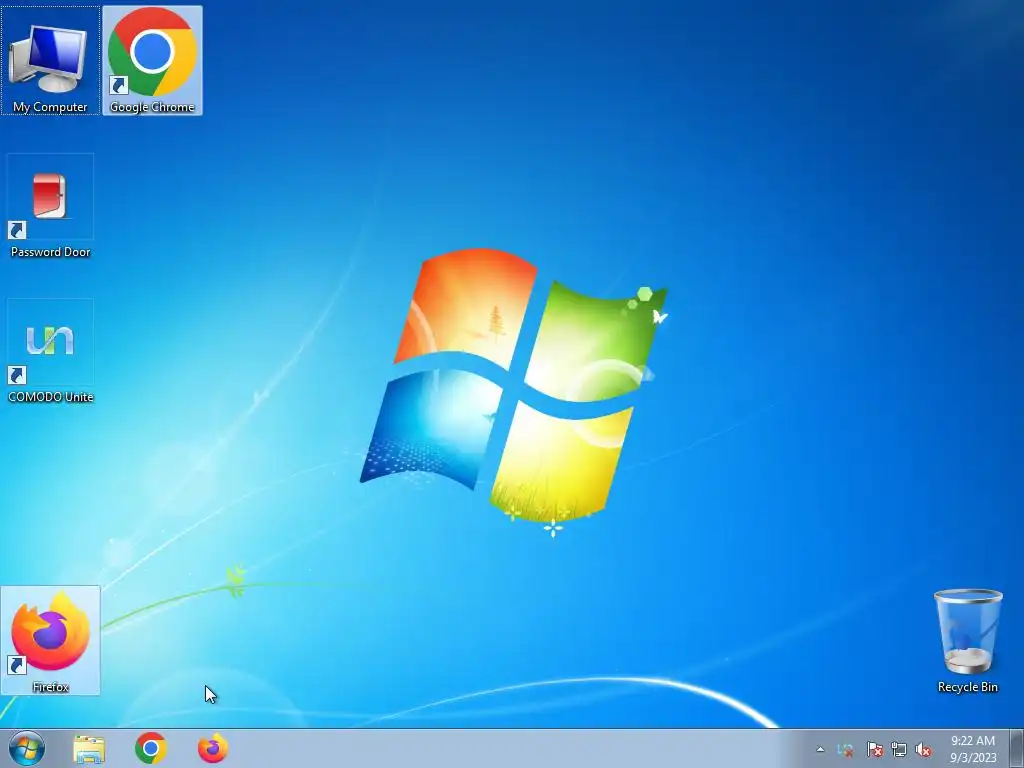Select the Recycle Bin desktop icon
The height and width of the screenshot is (768, 1024).
967,640
